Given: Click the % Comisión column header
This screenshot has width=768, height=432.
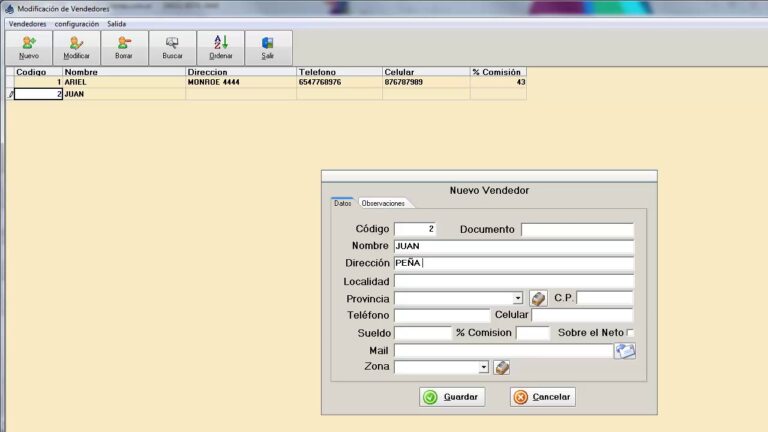Looking at the screenshot, I should click(x=498, y=72).
